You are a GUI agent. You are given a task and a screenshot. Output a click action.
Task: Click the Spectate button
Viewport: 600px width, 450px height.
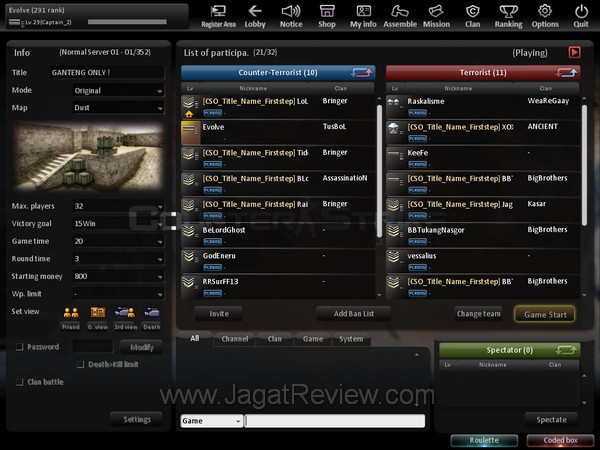[x=551, y=419]
